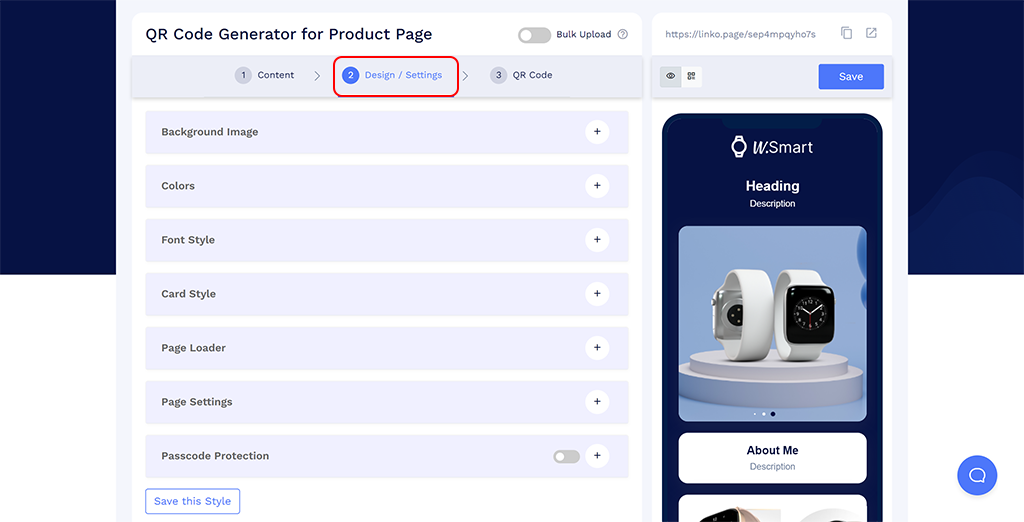1024x522 pixels.
Task: Open page link in new tab icon
Action: coord(871,33)
